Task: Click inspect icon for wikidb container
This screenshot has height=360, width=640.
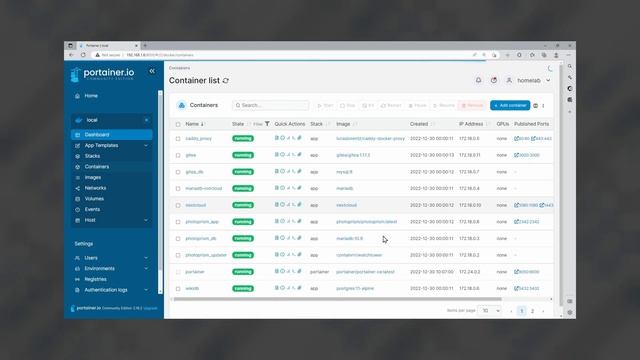Action: (x=282, y=288)
